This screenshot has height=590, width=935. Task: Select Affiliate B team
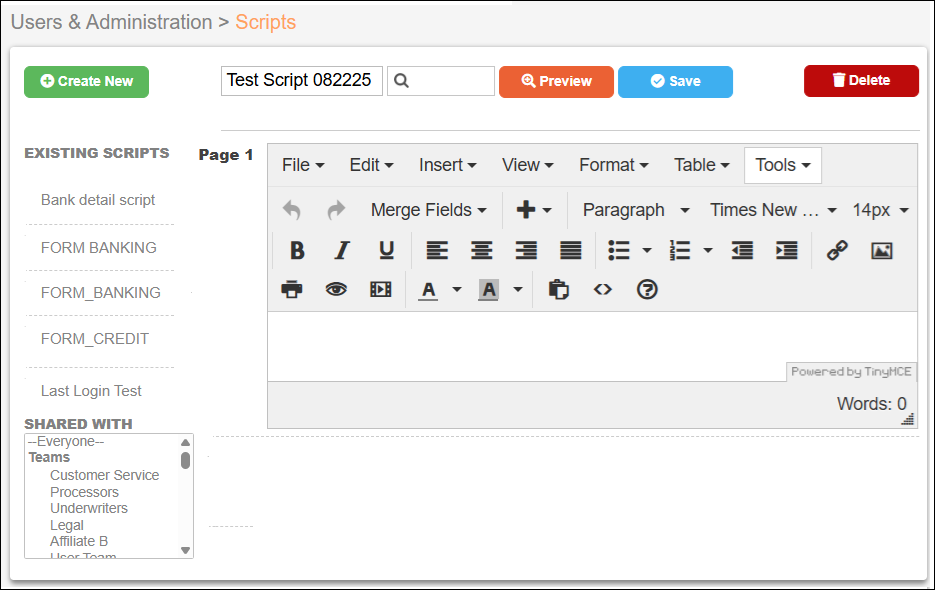tap(79, 541)
